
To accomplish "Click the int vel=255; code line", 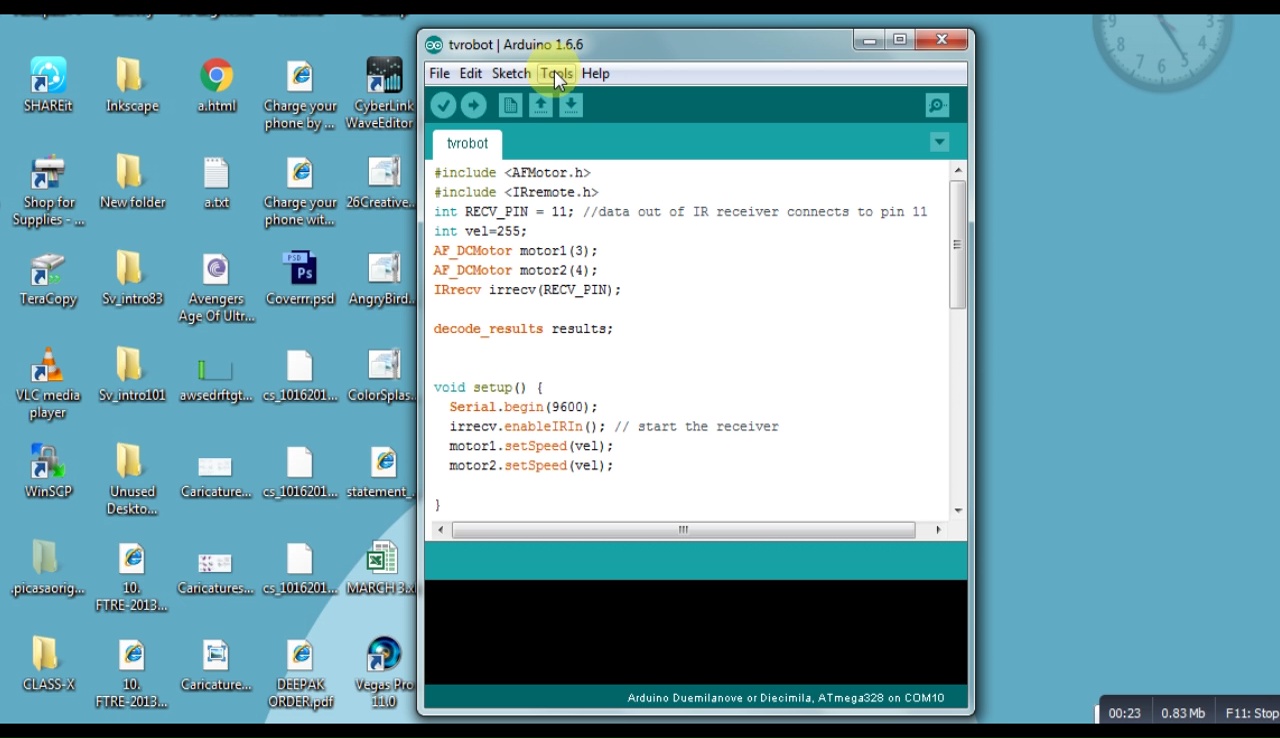I will [480, 231].
